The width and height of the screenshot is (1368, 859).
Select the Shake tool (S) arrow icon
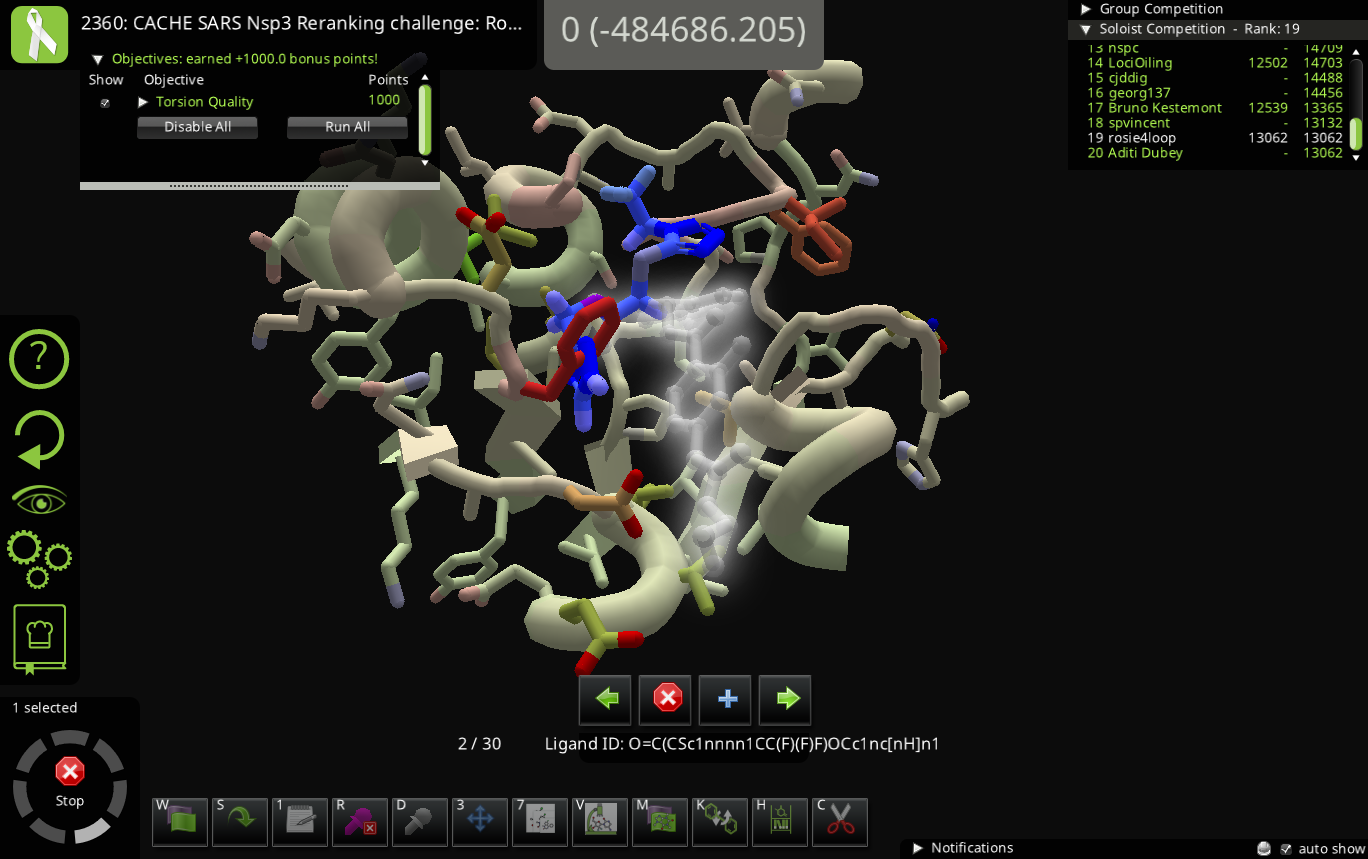(240, 821)
